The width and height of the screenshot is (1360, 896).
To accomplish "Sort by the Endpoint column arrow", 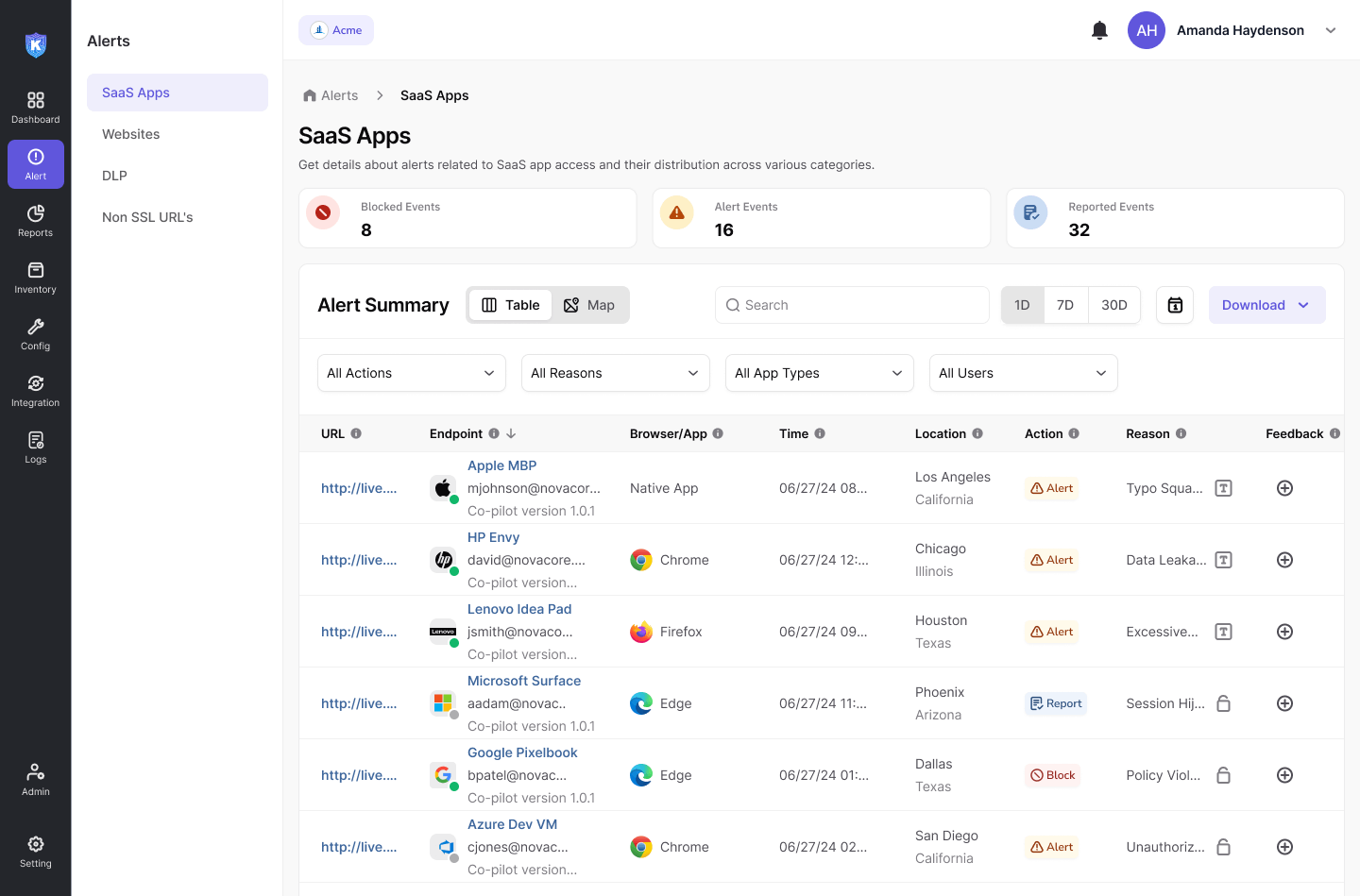I will (x=511, y=433).
